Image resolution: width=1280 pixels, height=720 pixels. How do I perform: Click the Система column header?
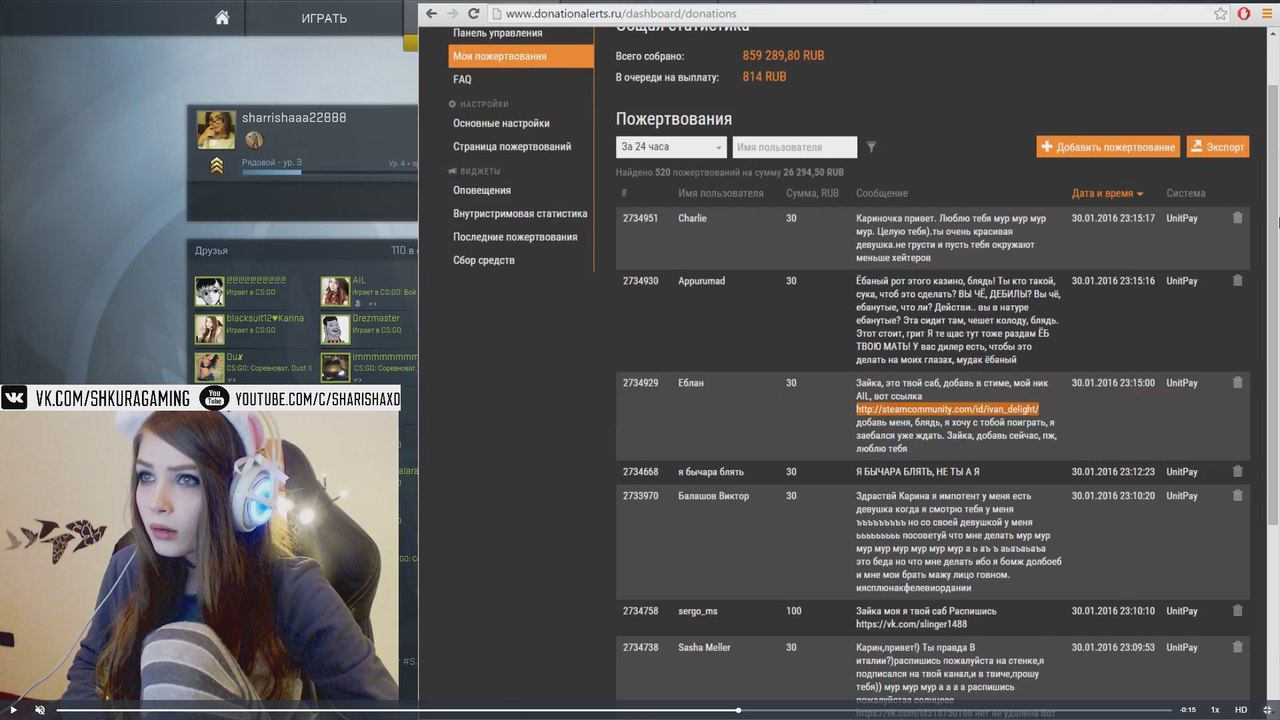click(x=1186, y=193)
